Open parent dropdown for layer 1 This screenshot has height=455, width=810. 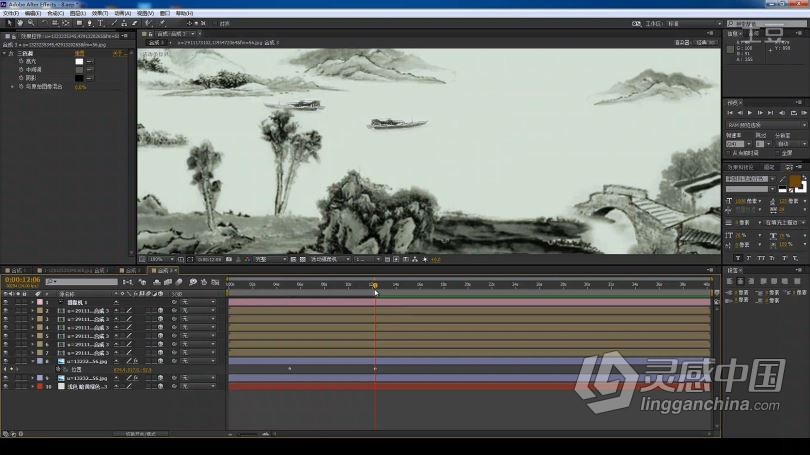pyautogui.click(x=198, y=302)
